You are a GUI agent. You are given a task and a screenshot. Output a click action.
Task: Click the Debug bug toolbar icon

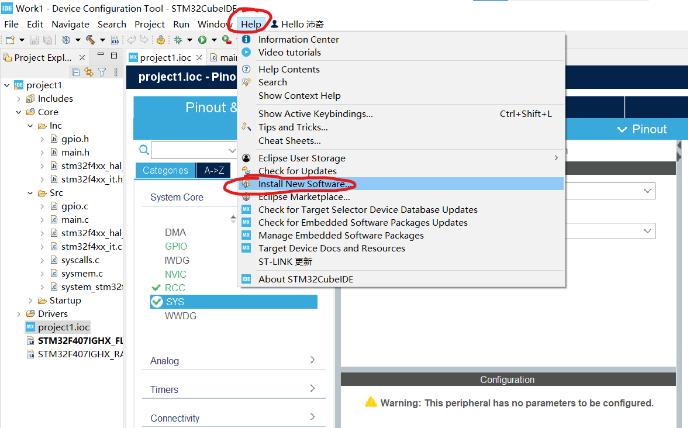[x=178, y=40]
